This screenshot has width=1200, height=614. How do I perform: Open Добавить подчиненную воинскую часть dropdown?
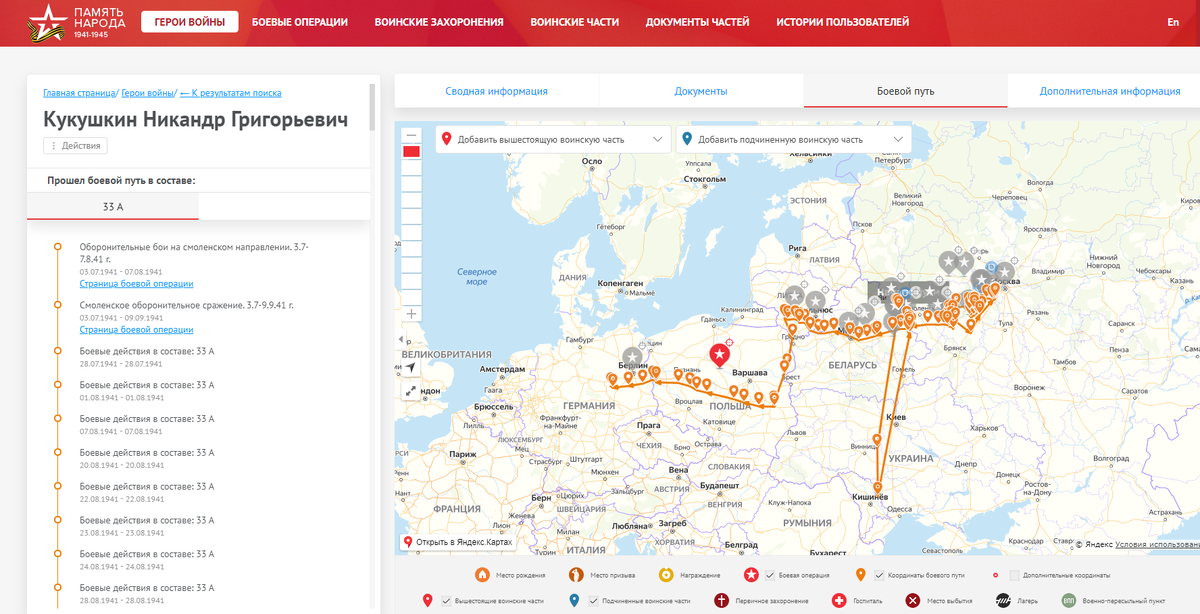[793, 139]
